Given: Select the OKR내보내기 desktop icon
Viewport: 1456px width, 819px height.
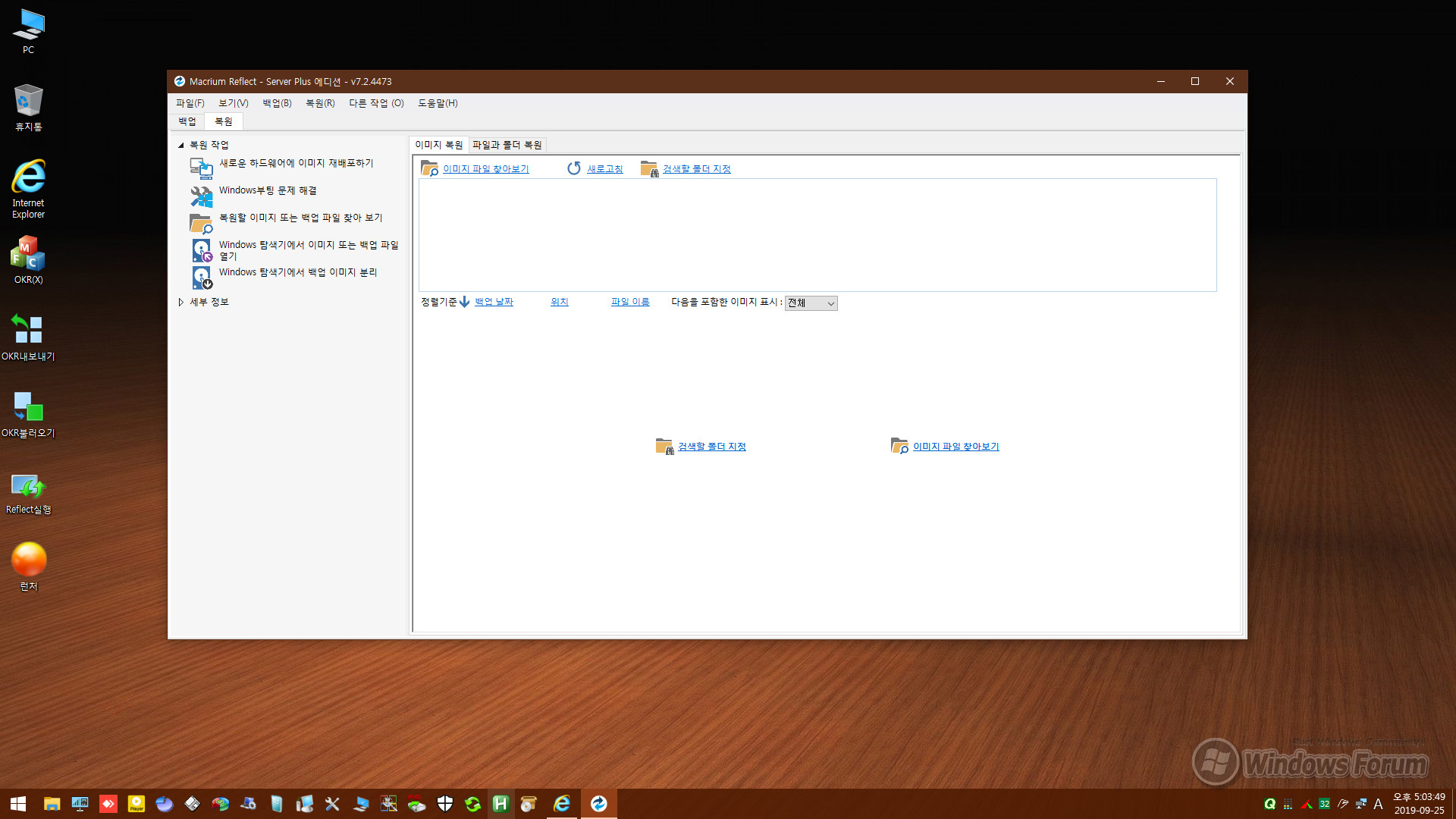Looking at the screenshot, I should pos(28,337).
